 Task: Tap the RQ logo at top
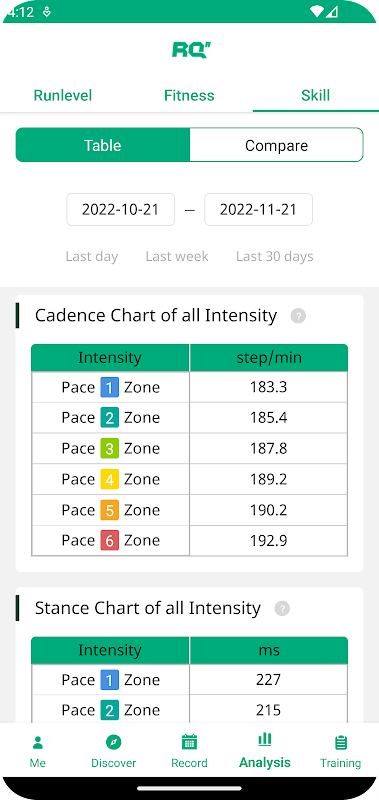191,50
